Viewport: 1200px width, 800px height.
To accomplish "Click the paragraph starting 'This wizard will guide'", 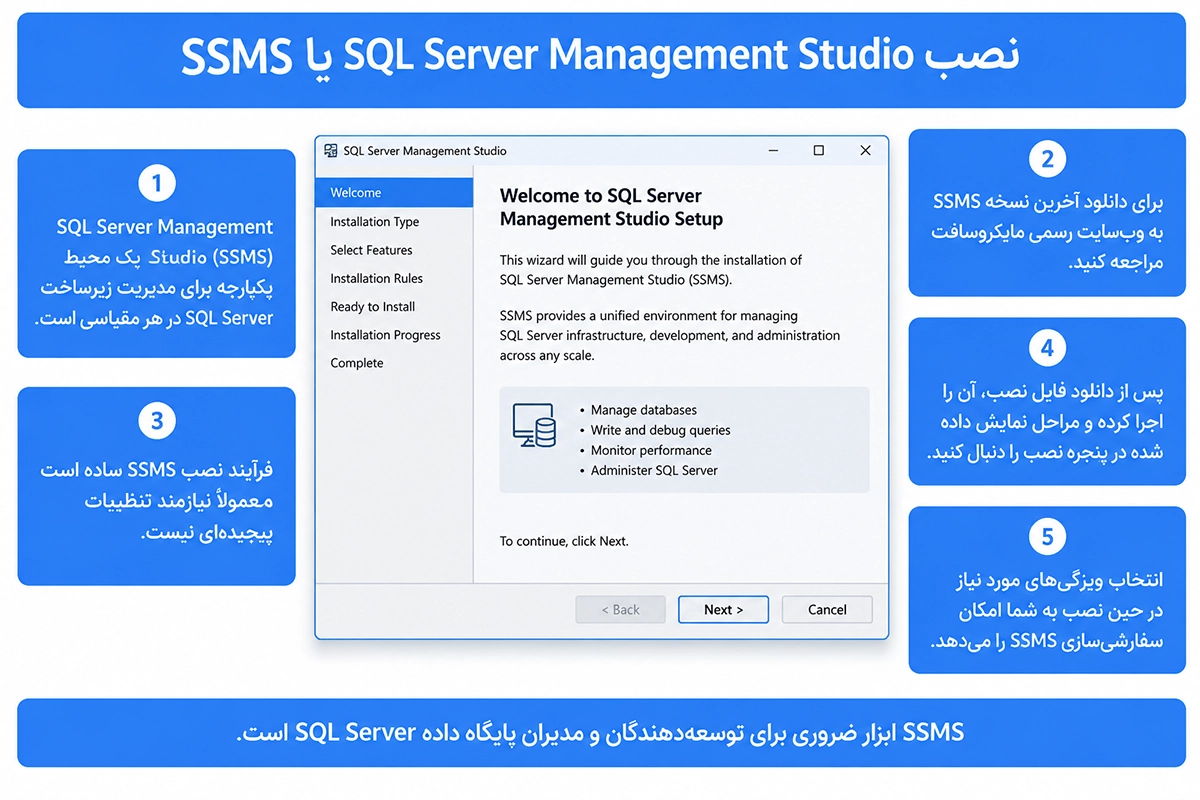I will [x=651, y=269].
